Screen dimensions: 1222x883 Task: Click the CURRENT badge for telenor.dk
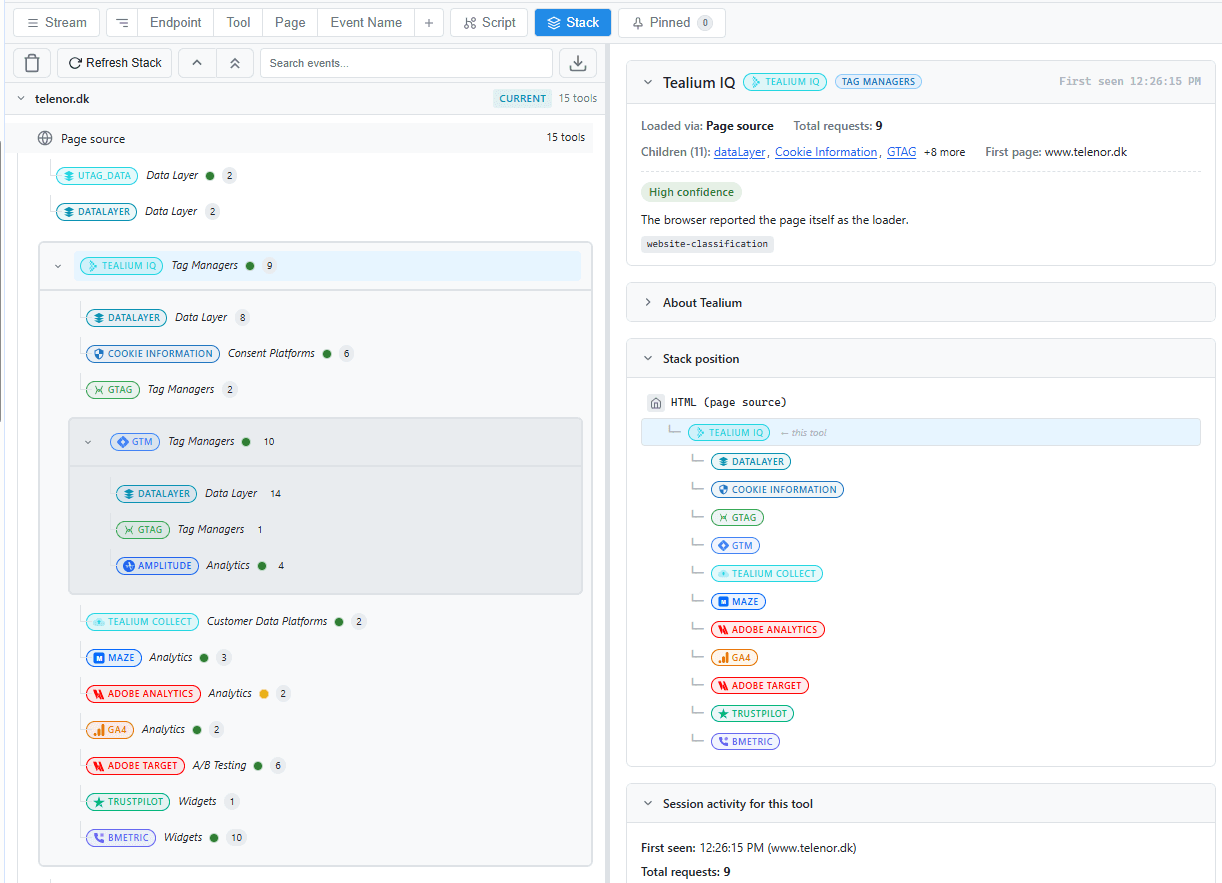click(x=523, y=99)
